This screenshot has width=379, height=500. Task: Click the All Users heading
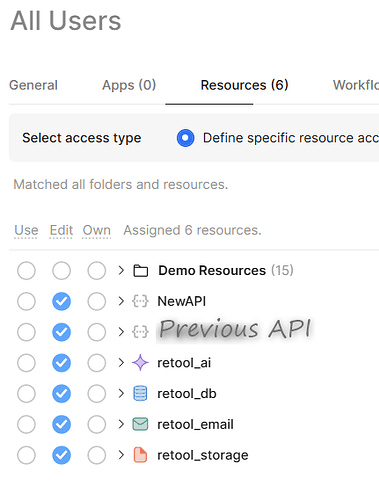coord(66,21)
